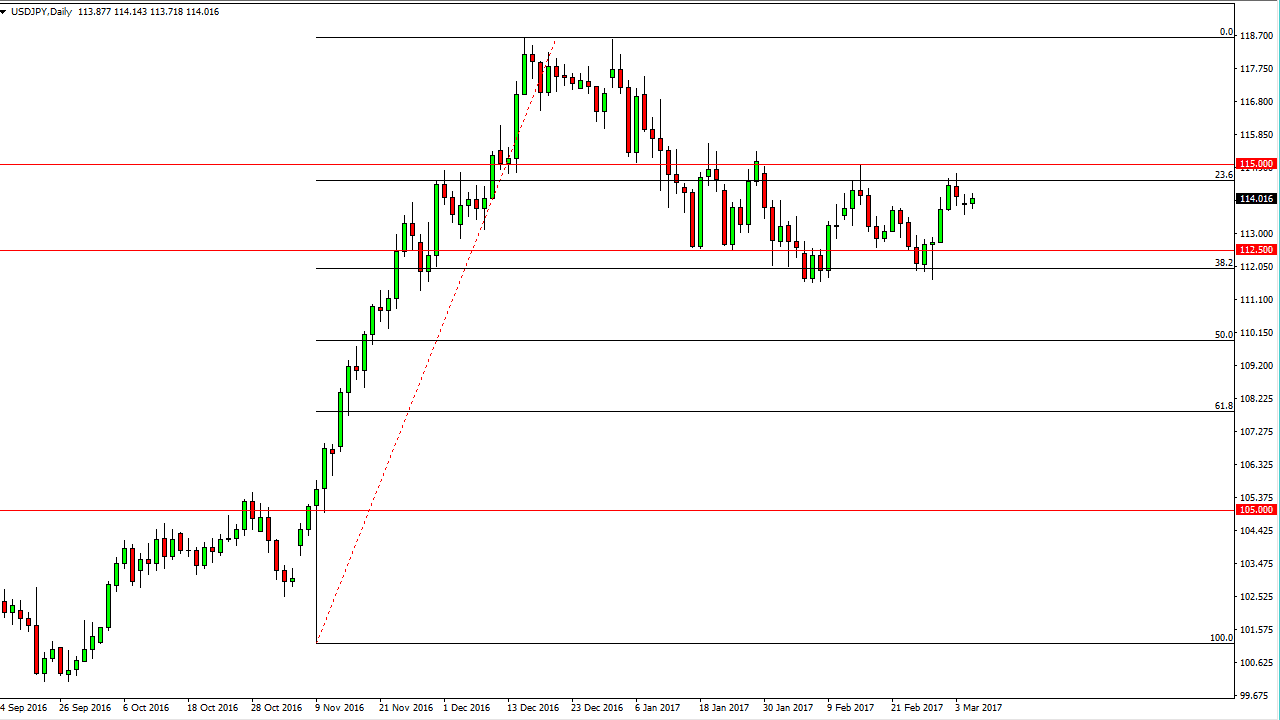Click the 3 Mar 2017 date label
Viewport: 1280px width, 720px height.
pos(979,708)
